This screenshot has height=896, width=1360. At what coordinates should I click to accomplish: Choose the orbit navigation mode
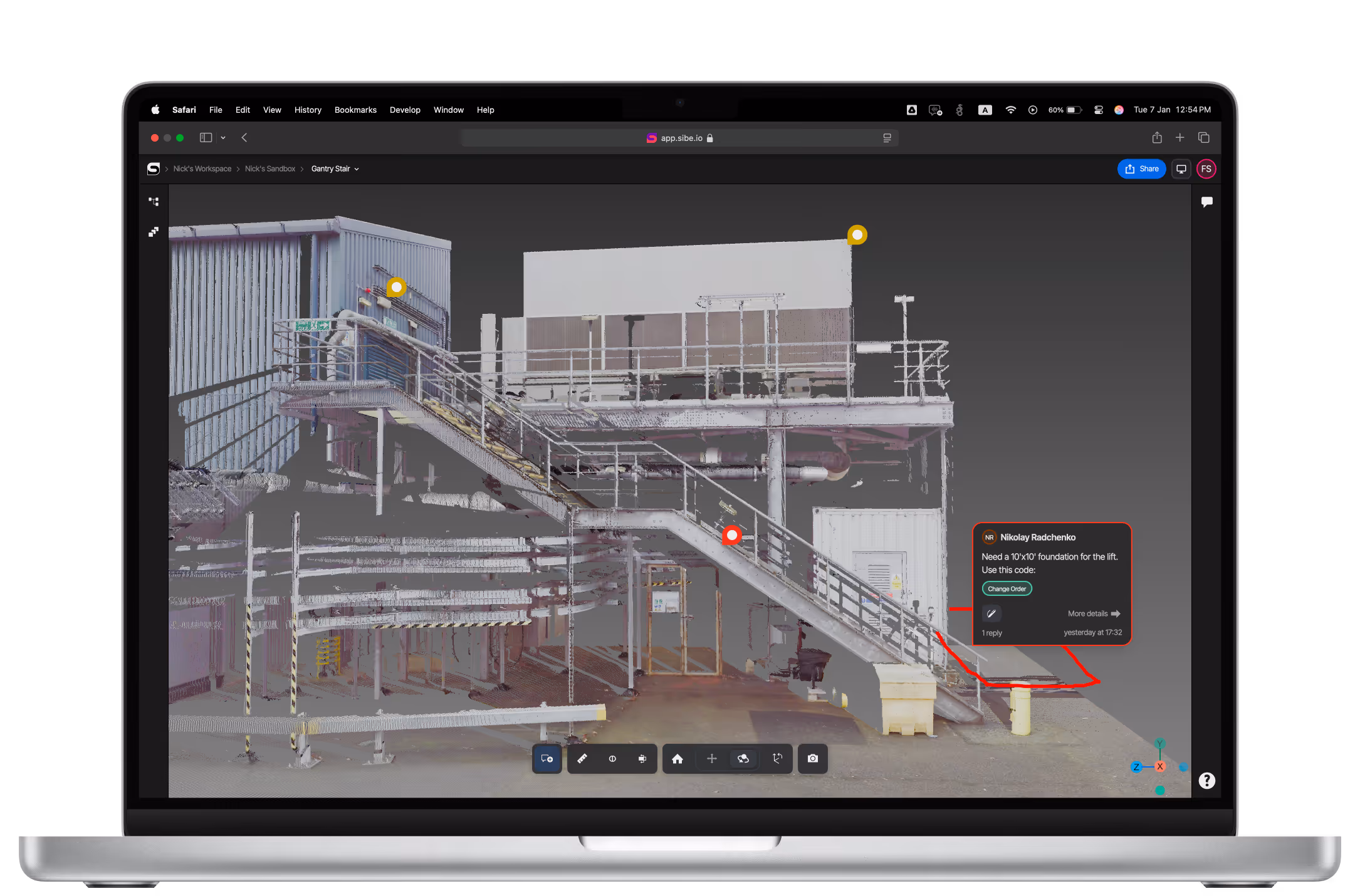point(743,759)
